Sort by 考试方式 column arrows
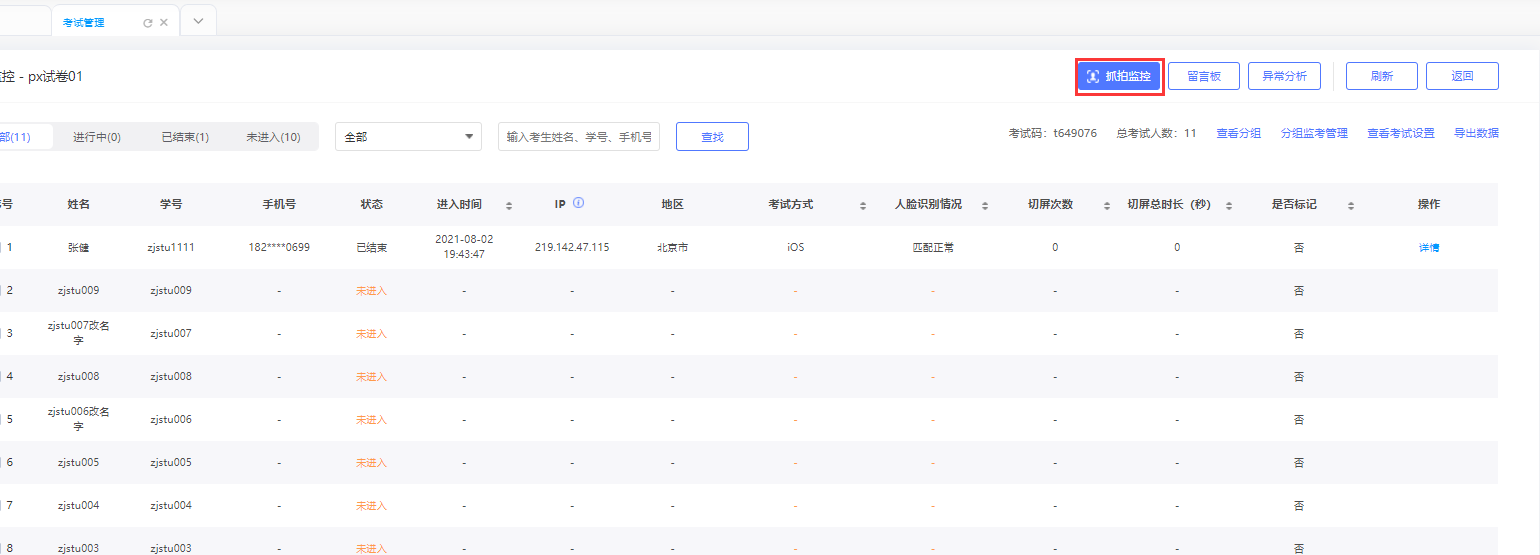The height and width of the screenshot is (555, 1540). click(x=863, y=205)
